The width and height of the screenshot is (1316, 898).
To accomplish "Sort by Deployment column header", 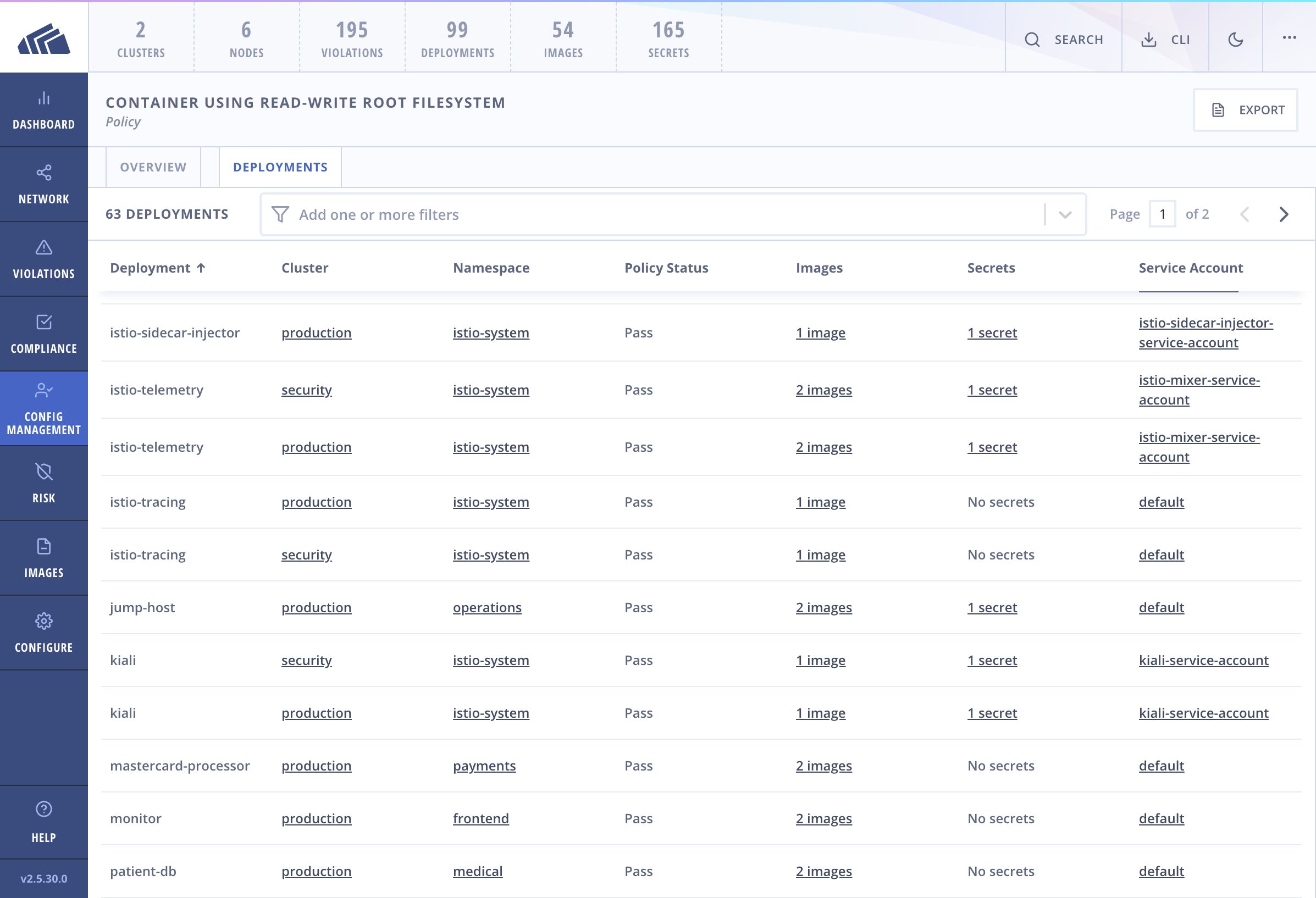I will click(x=157, y=268).
